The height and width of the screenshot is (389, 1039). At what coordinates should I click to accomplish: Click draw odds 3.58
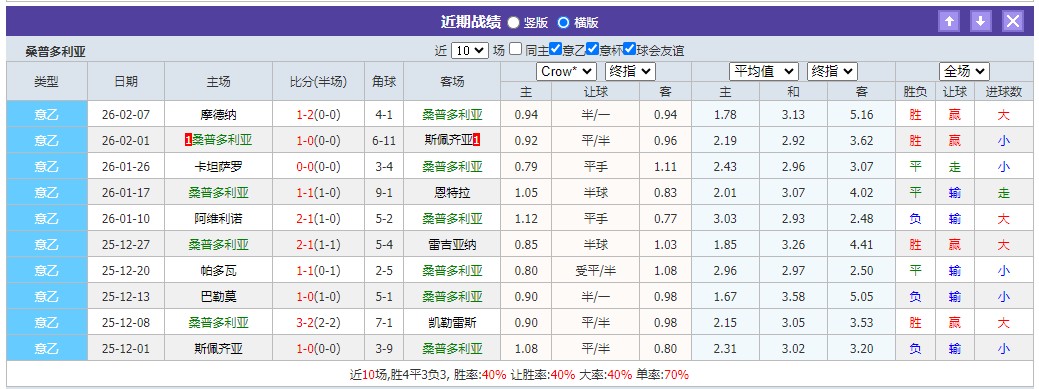point(793,297)
